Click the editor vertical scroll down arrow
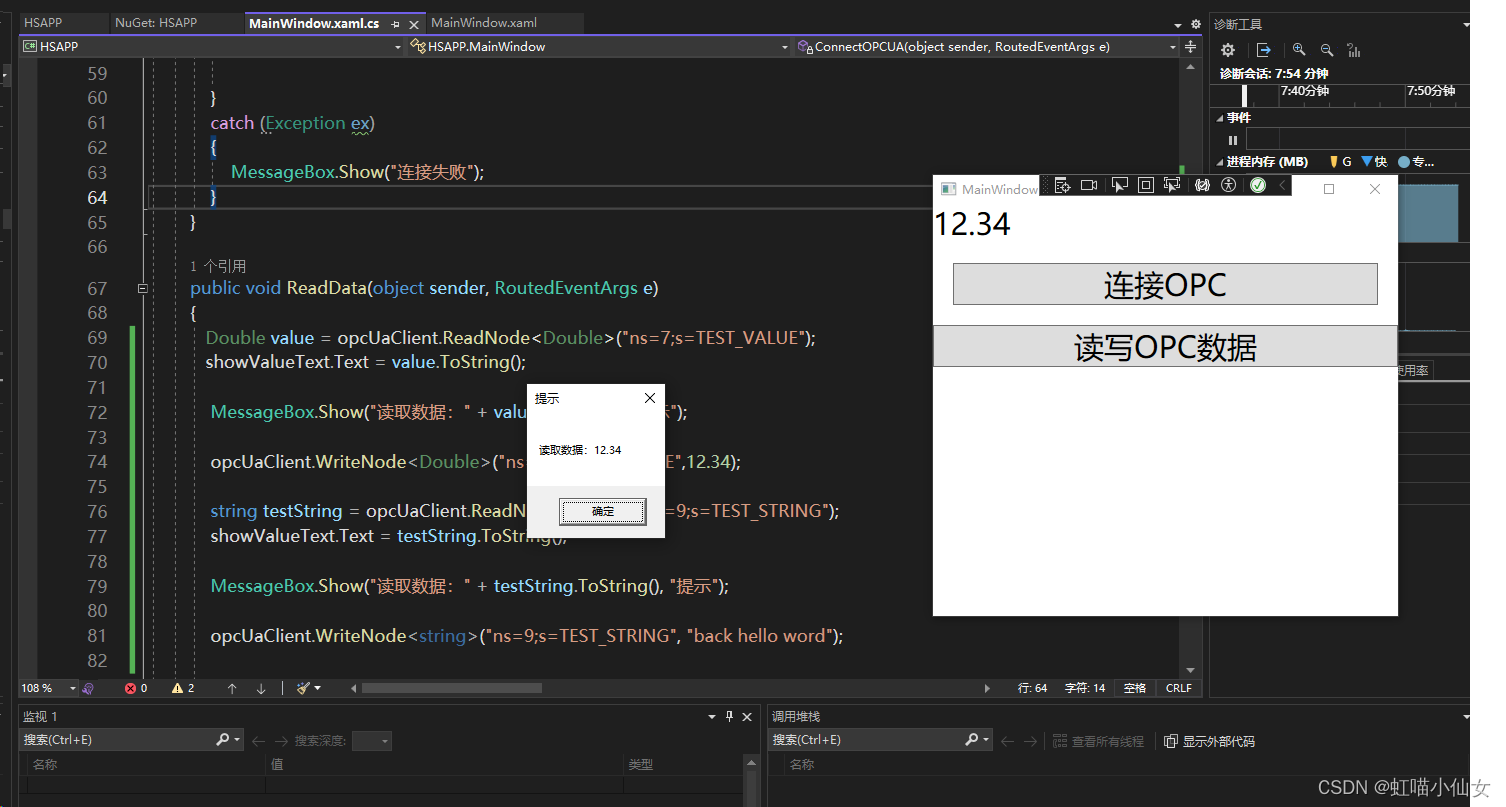 [1190, 670]
